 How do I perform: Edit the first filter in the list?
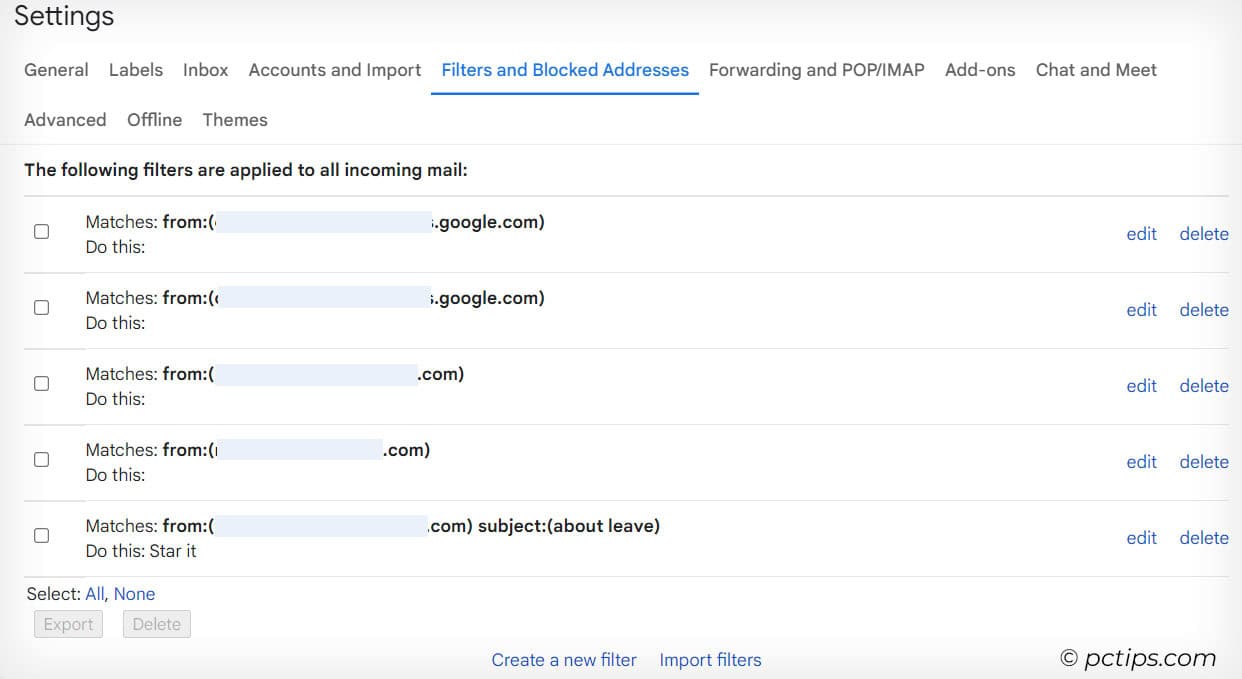click(1141, 233)
